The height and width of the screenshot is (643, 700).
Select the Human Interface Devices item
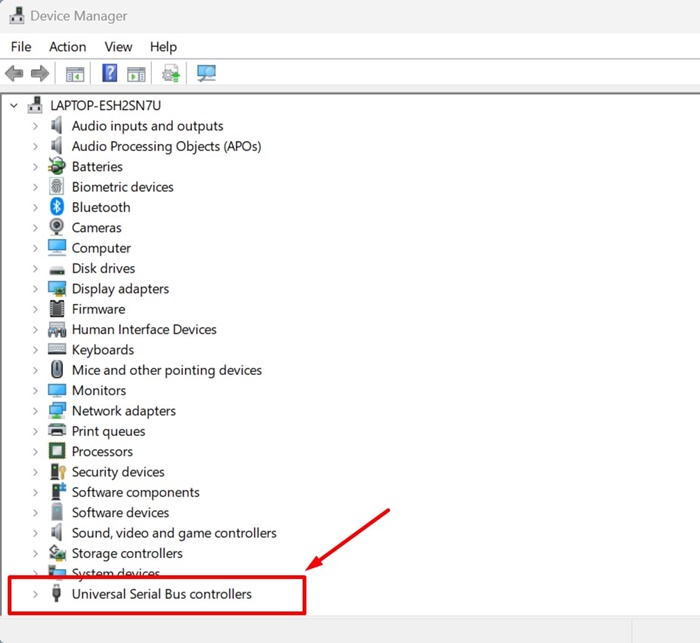[x=144, y=329]
